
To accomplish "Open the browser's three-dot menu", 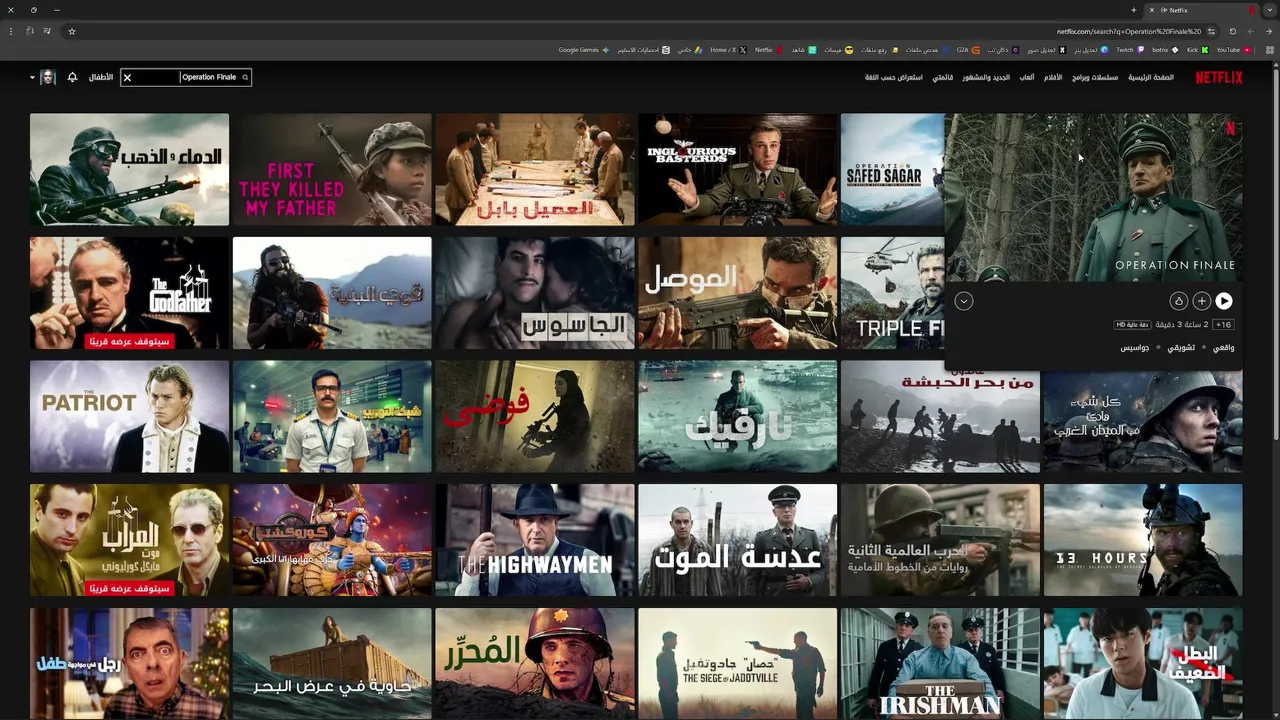I will (11, 31).
